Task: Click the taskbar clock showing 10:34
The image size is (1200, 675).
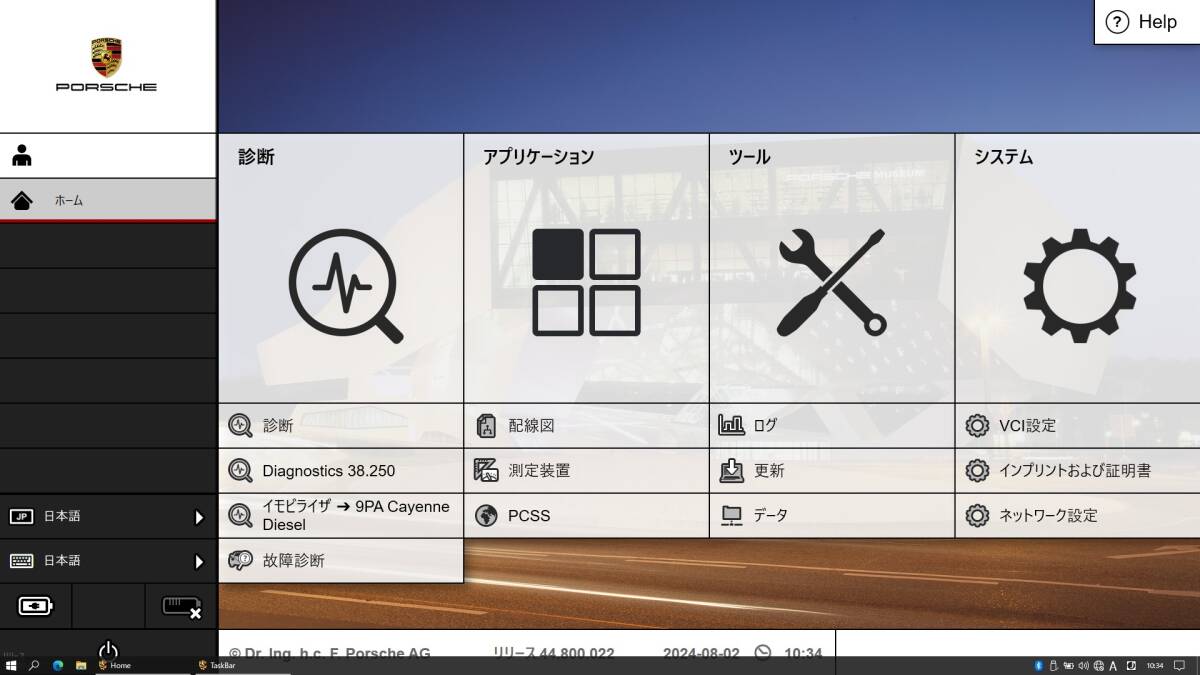Action: click(1155, 665)
